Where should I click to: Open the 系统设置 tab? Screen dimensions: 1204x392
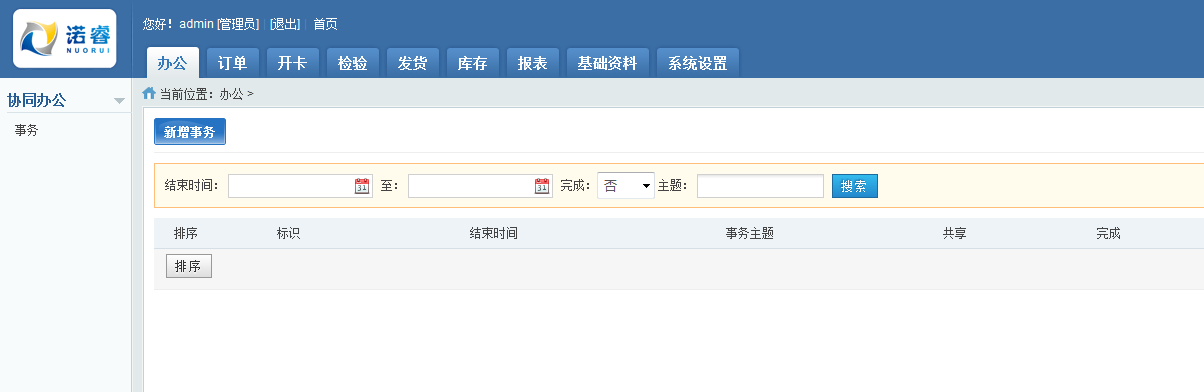(x=698, y=63)
